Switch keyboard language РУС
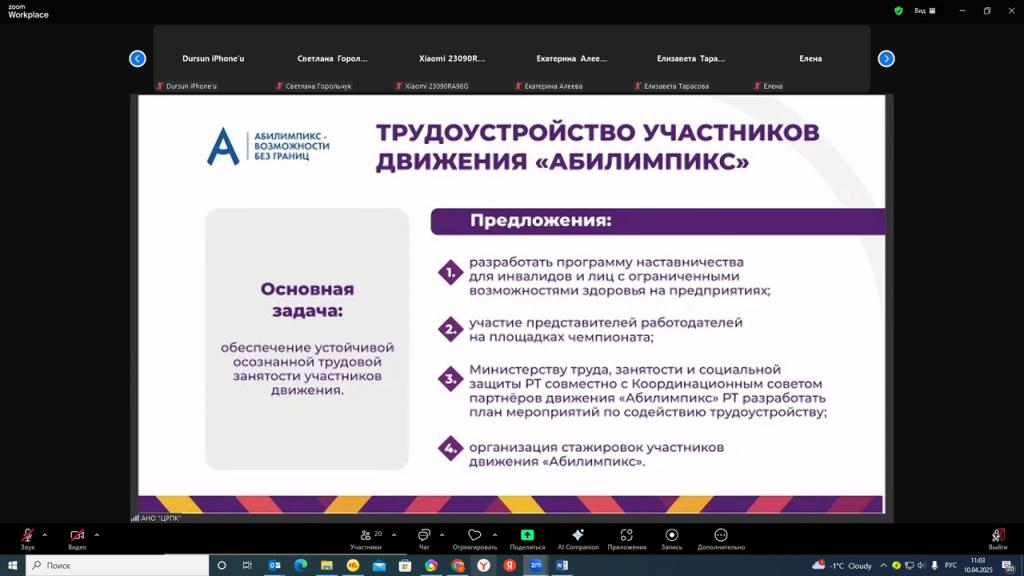Viewport: 1024px width, 576px height. tap(951, 566)
